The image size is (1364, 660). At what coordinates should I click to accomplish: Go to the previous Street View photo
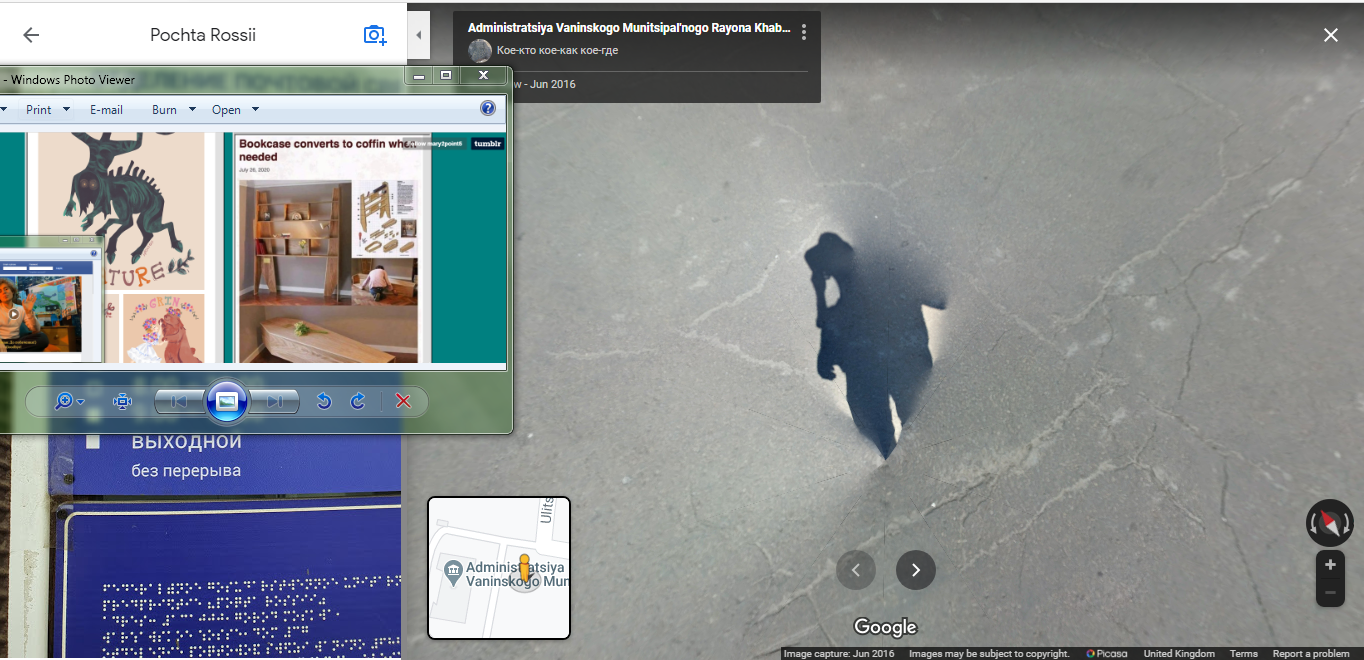pos(856,570)
